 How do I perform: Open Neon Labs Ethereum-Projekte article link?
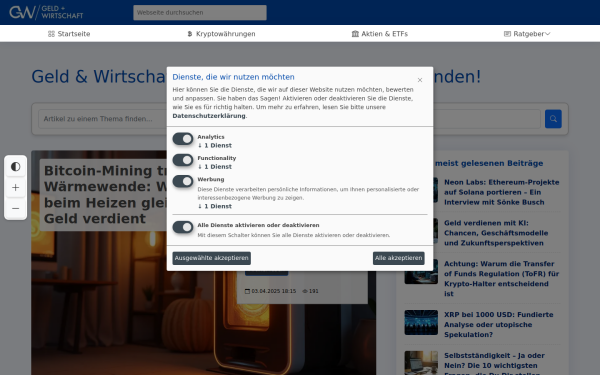click(x=502, y=192)
